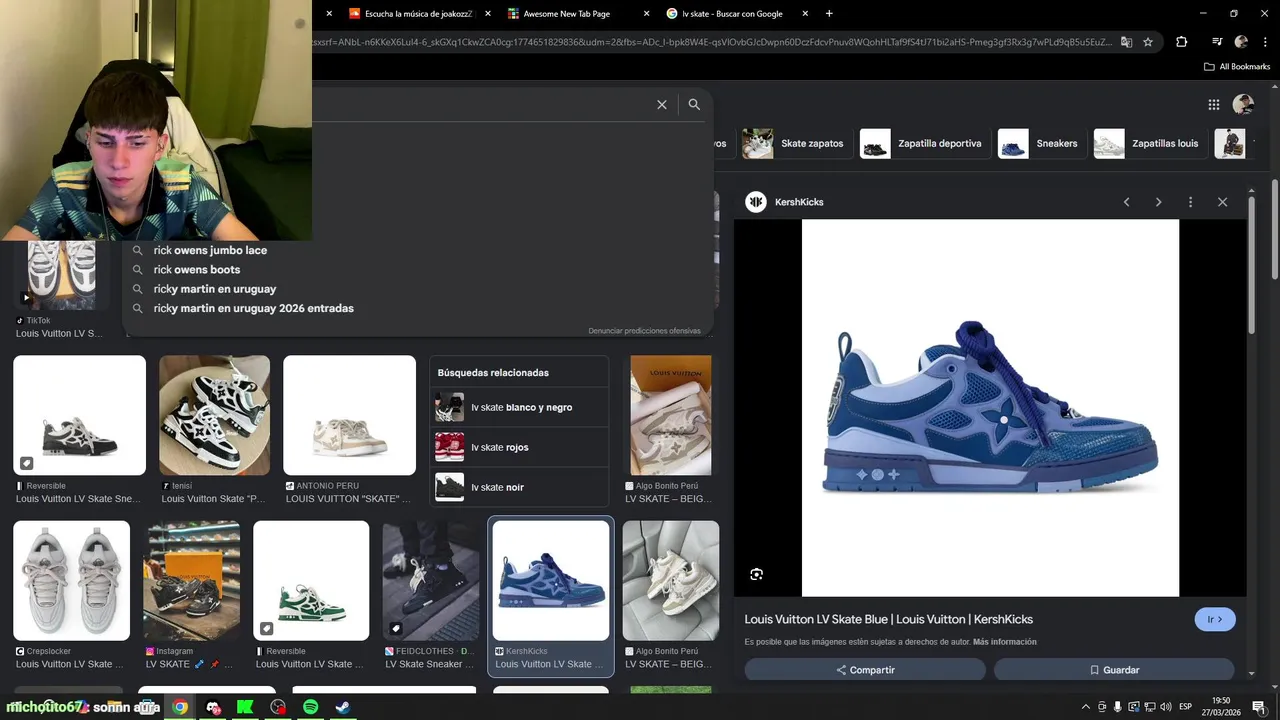Open Discord from the taskbar
This screenshot has height=720, width=1280.
(x=213, y=707)
